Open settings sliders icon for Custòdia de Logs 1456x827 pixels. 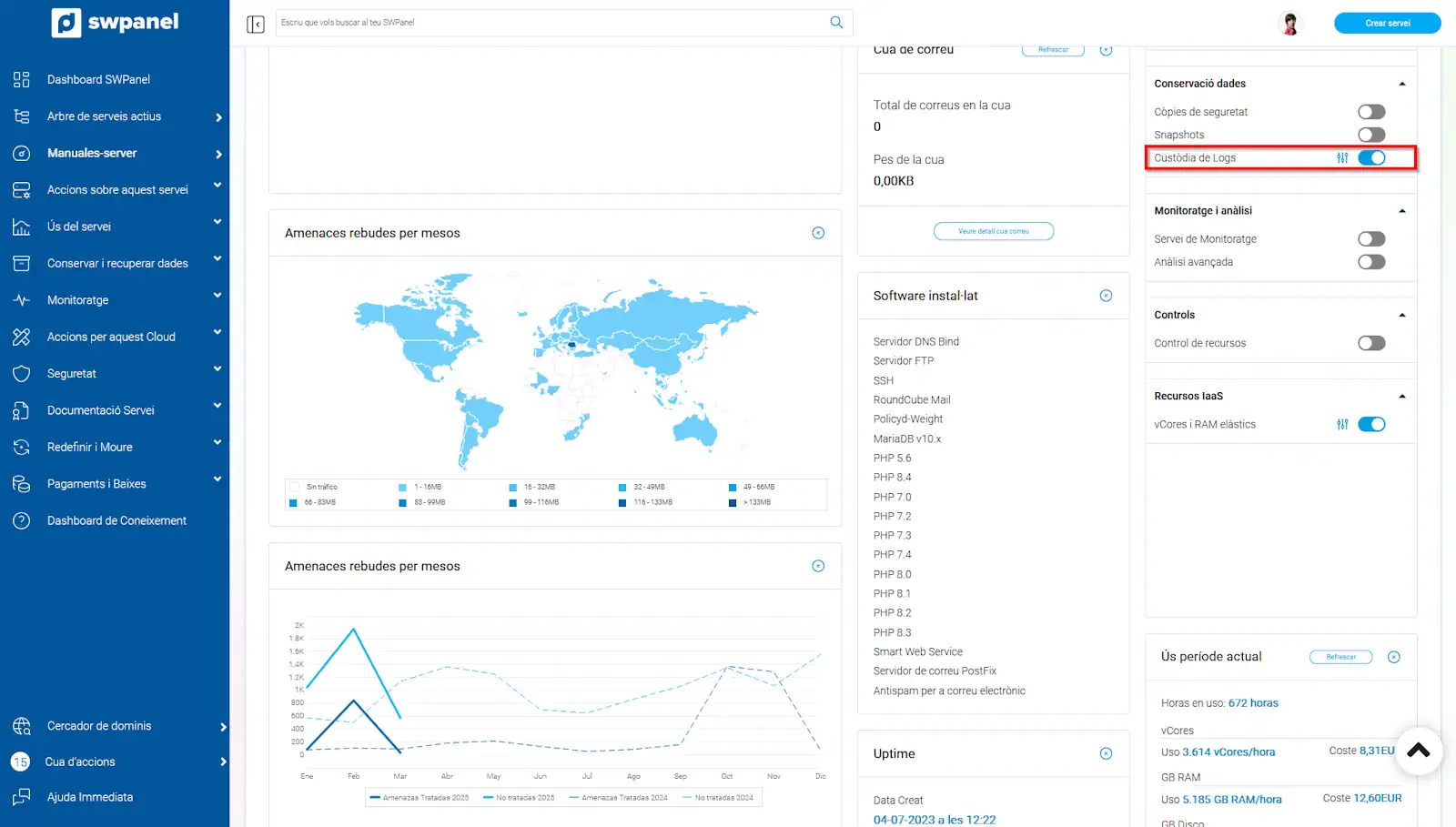(1342, 157)
